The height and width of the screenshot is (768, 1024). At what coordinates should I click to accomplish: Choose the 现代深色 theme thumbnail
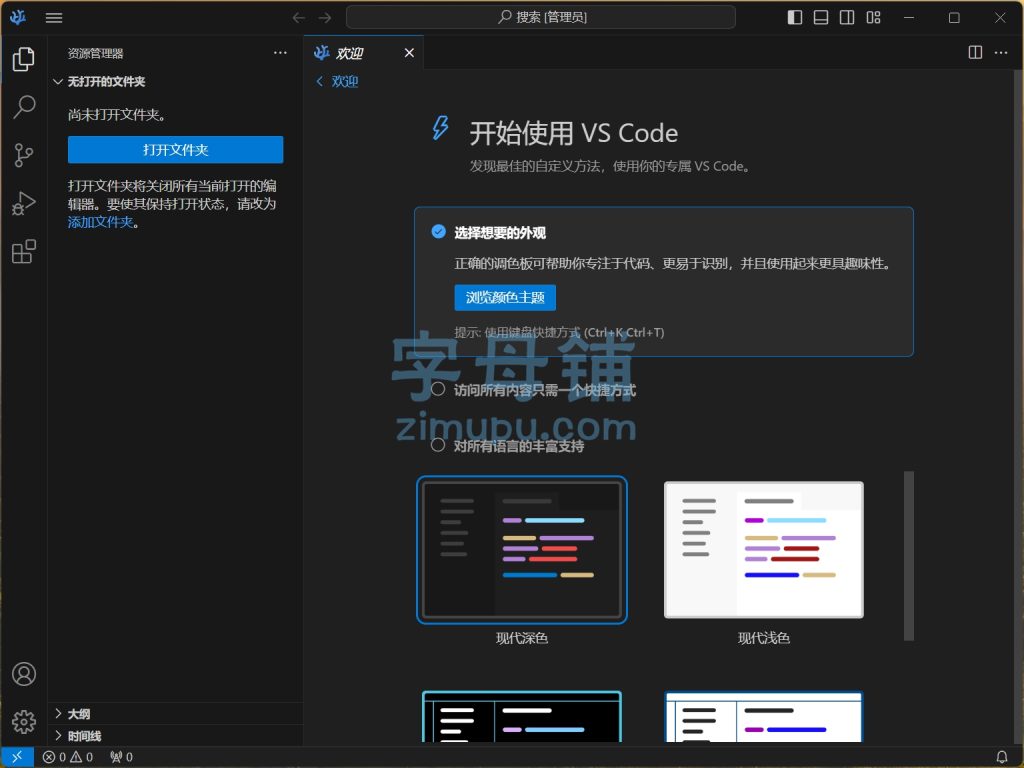pos(522,549)
